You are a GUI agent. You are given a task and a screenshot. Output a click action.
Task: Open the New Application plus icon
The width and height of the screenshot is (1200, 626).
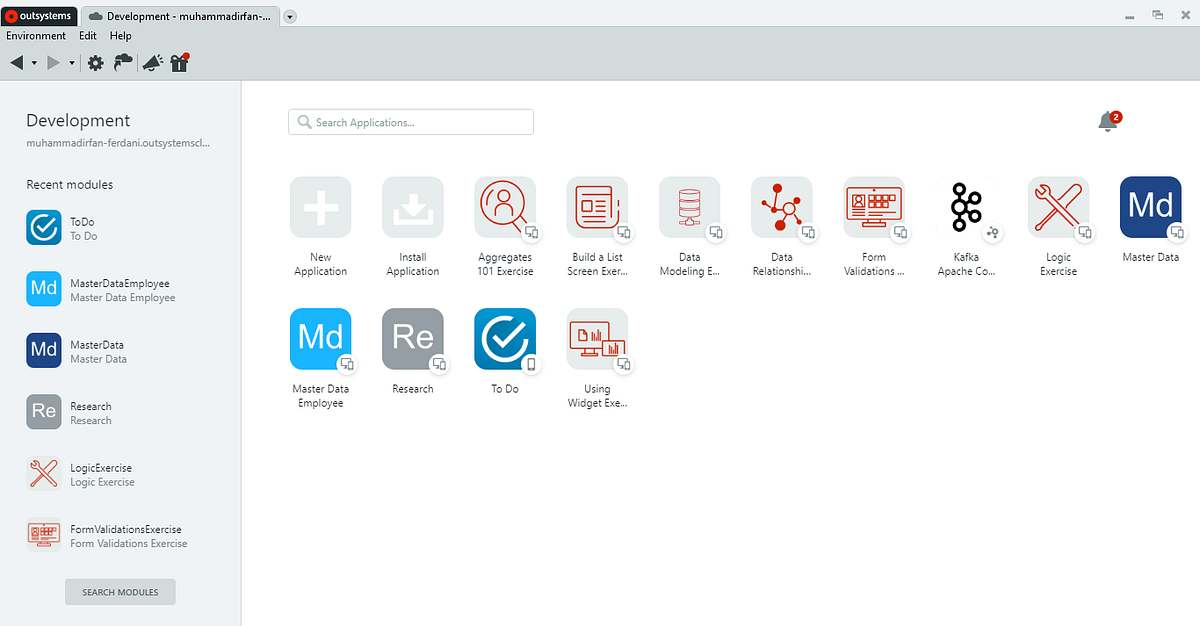click(320, 207)
